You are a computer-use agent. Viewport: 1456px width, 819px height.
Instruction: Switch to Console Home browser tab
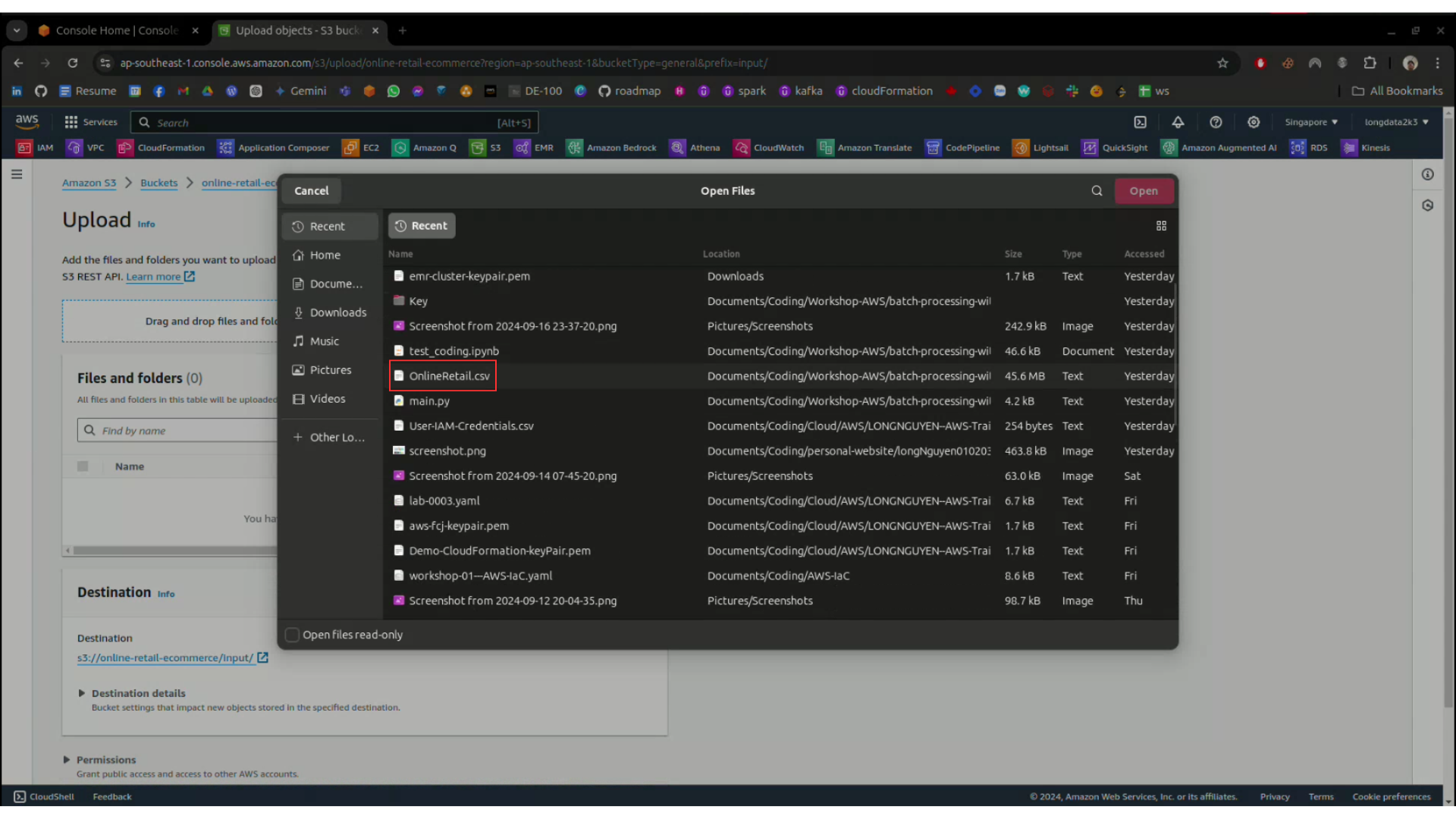117,30
